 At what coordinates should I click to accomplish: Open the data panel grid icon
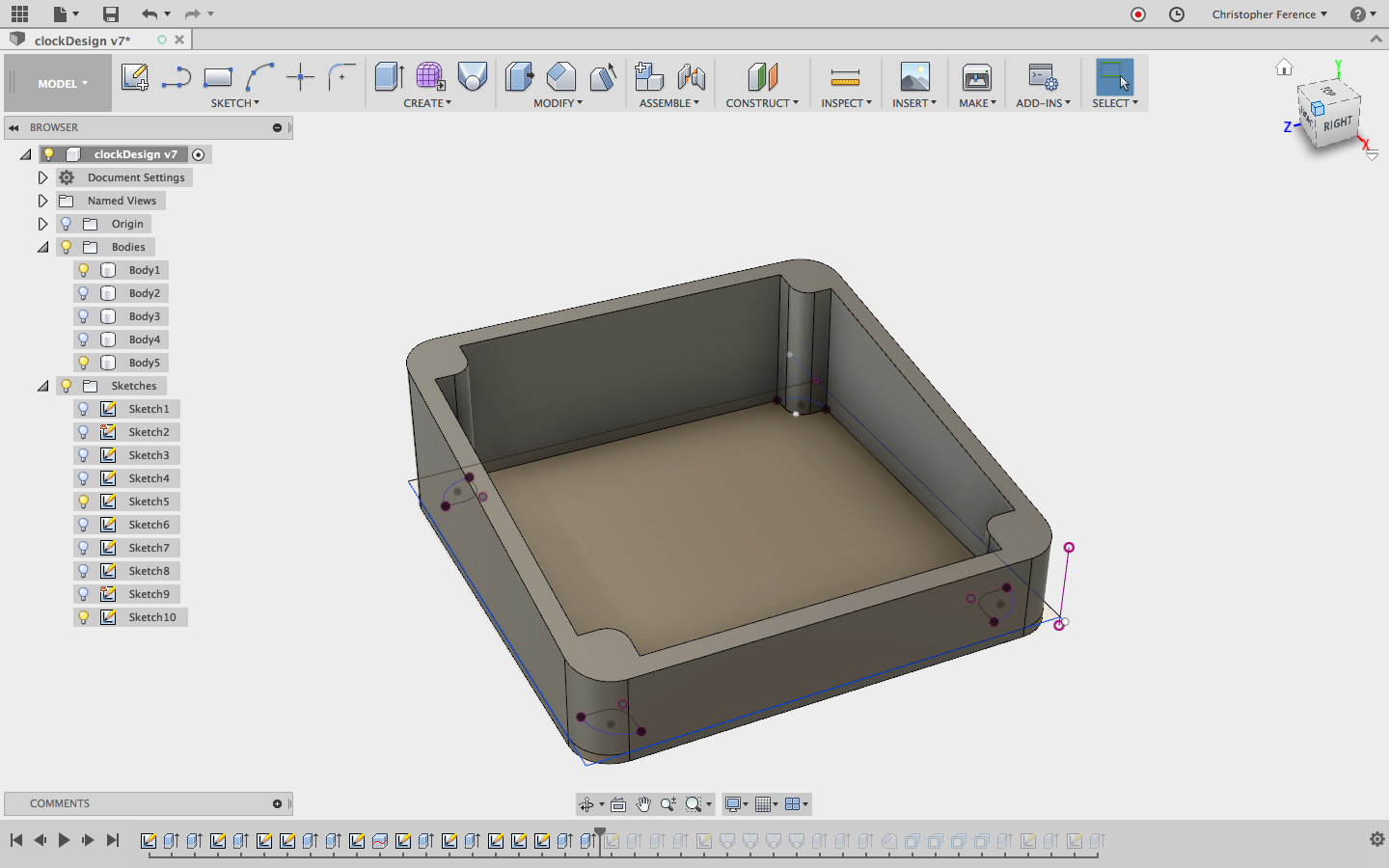click(x=19, y=14)
